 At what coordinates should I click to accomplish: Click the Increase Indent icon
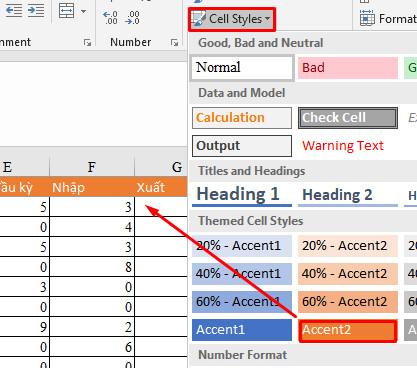pyautogui.click(x=36, y=11)
